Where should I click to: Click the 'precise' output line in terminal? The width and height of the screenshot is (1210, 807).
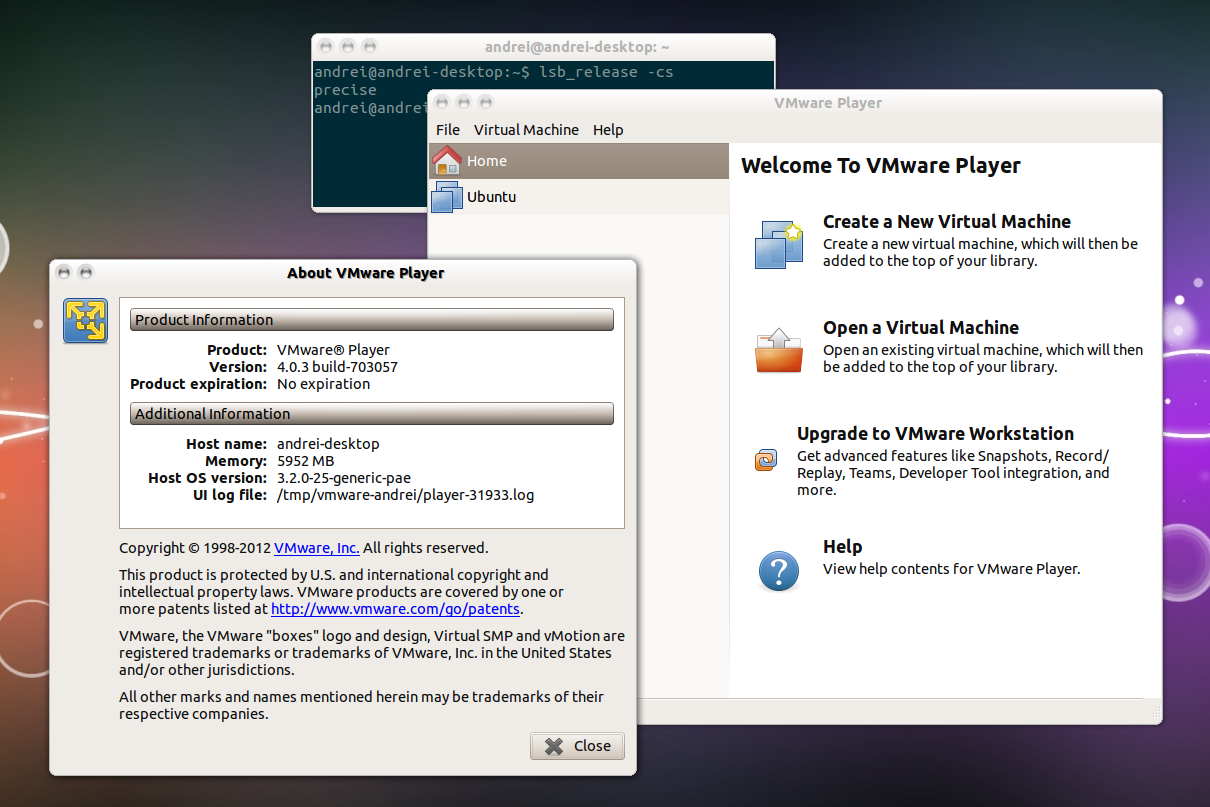click(345, 90)
